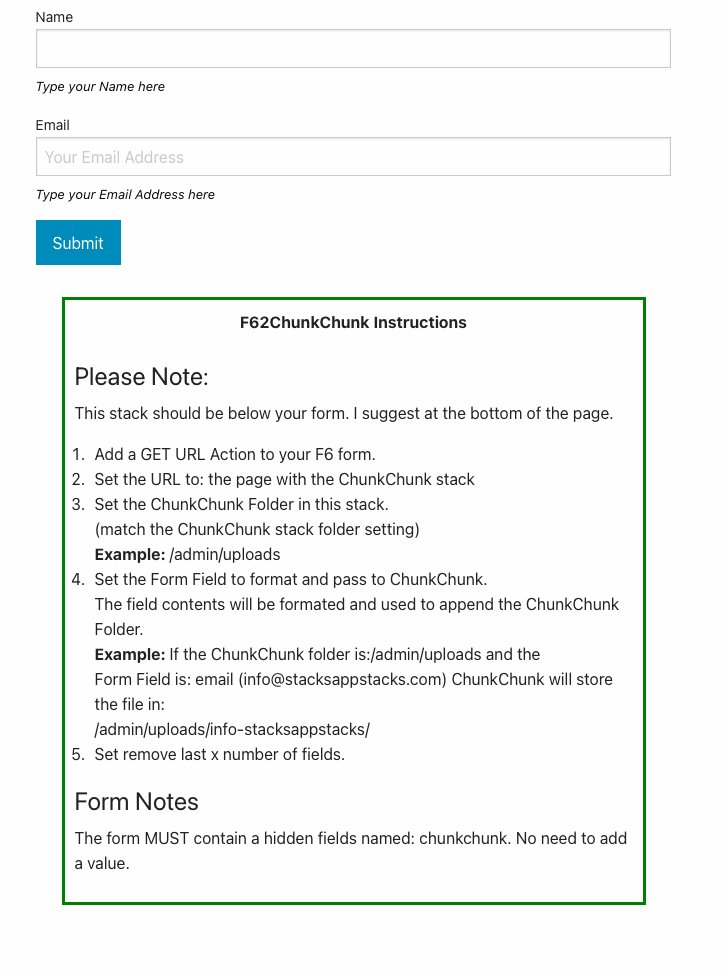Click the 'This stack should be below' paragraph
The width and height of the screenshot is (726, 972).
[343, 413]
